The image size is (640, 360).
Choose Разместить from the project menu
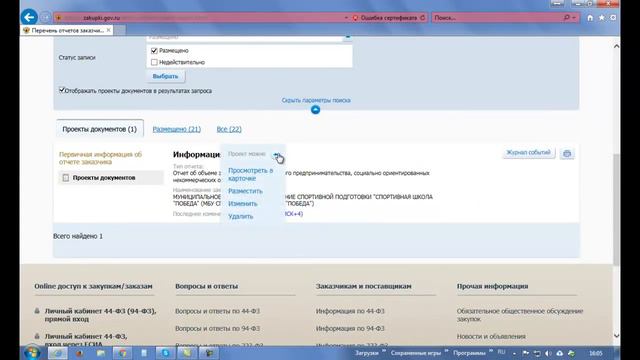coord(245,191)
